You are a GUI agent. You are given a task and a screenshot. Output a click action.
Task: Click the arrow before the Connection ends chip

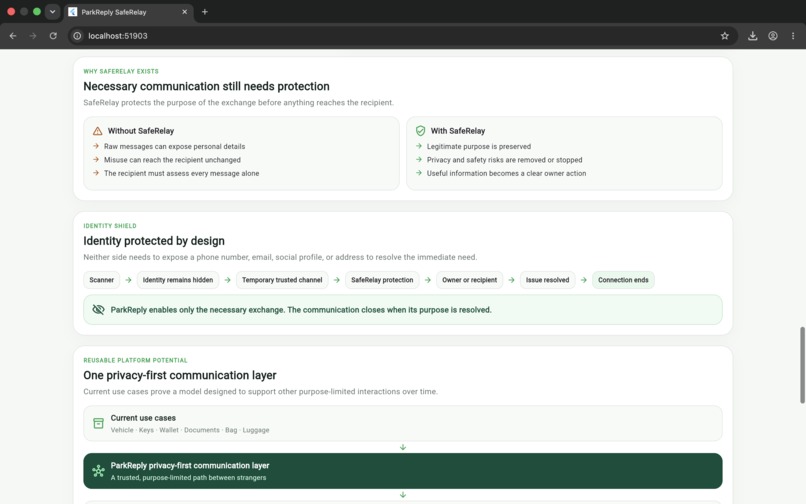[584, 280]
